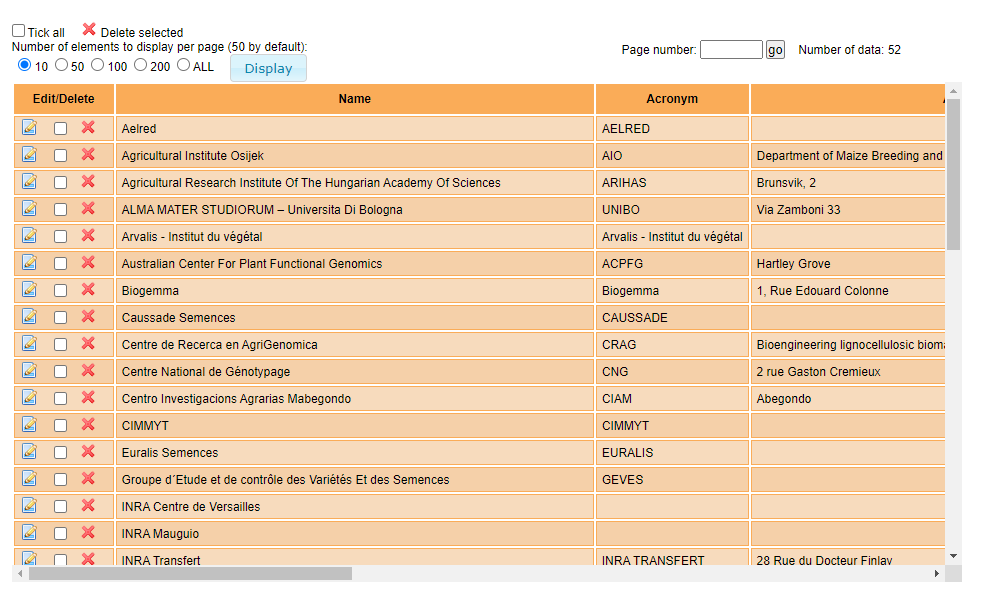The height and width of the screenshot is (601, 984).
Task: Delete the GEVES row
Action: (x=88, y=478)
